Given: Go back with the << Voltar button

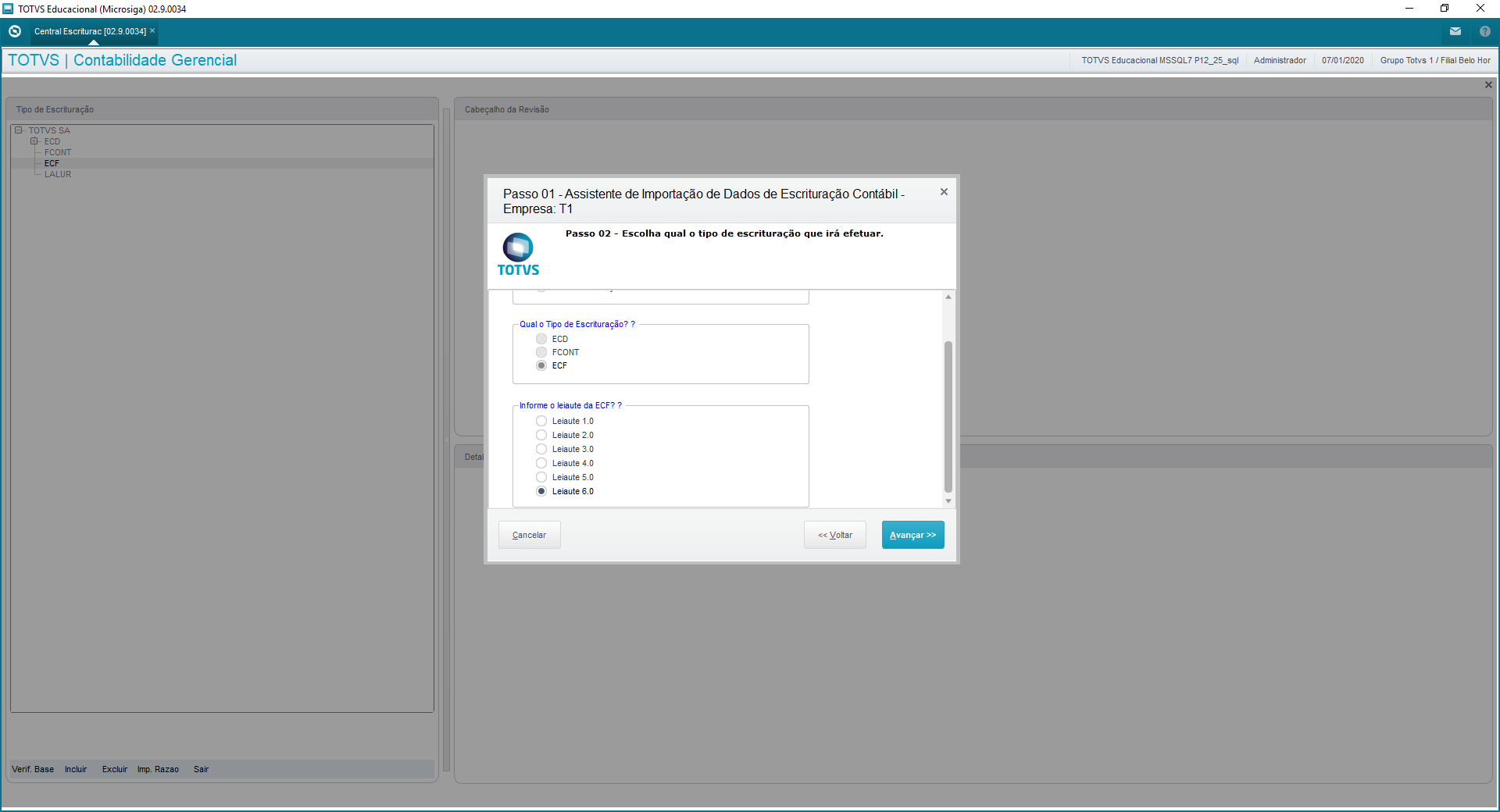Looking at the screenshot, I should coord(835,535).
